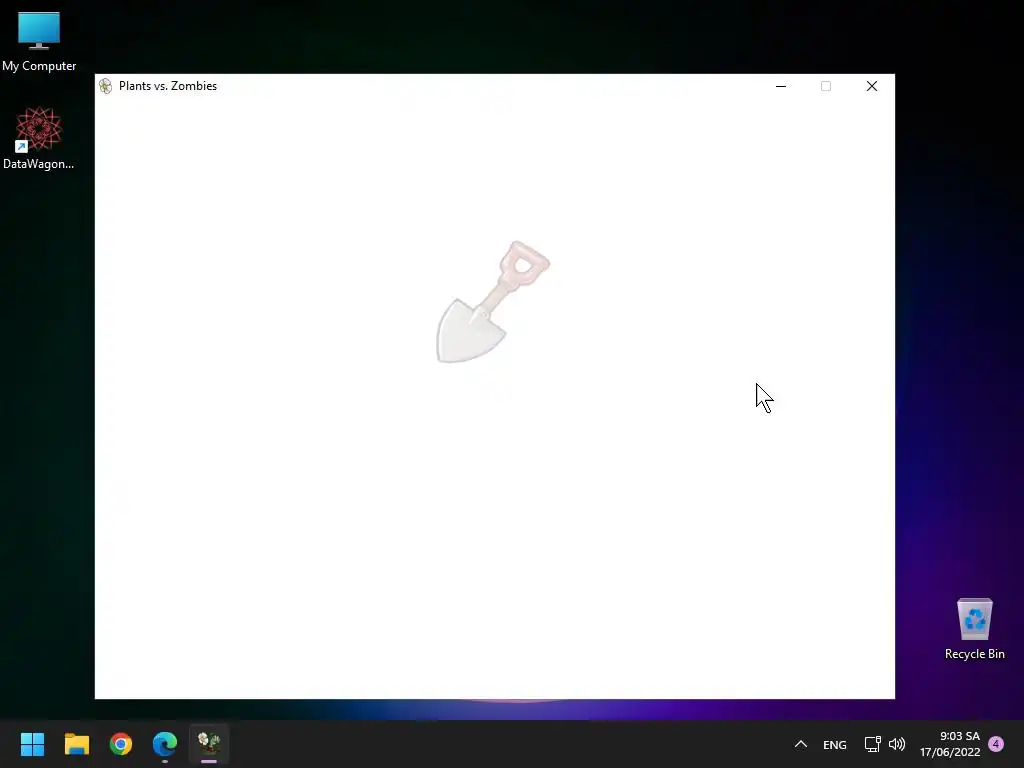
Task: Expand the hidden system tray icons chevron
Action: tap(801, 744)
